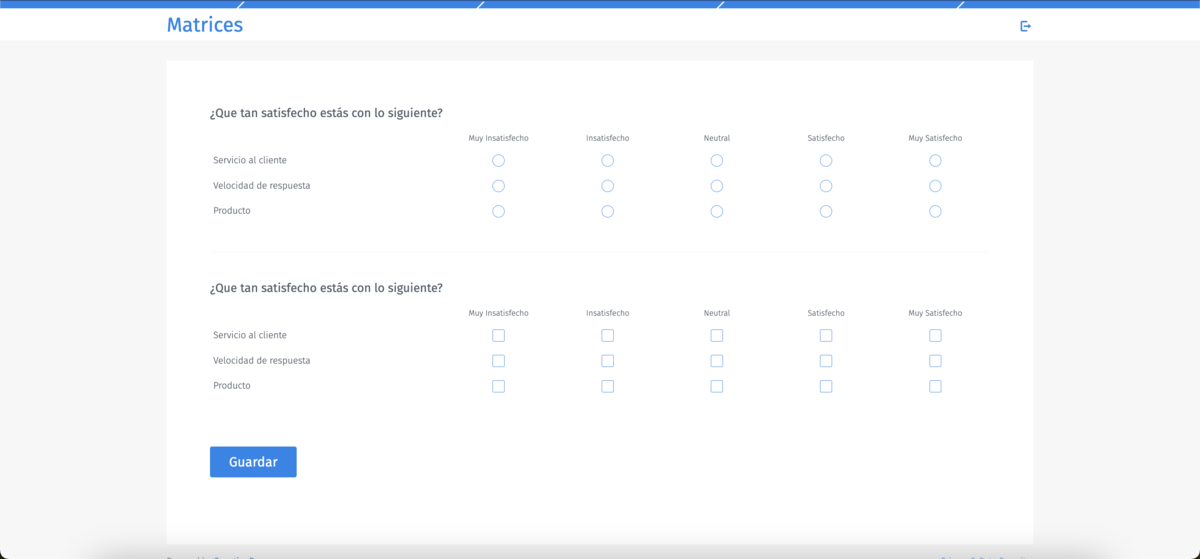The image size is (1200, 559).
Task: Enable Neutral checkbox for Velocidad de respuesta
Action: pos(717,361)
